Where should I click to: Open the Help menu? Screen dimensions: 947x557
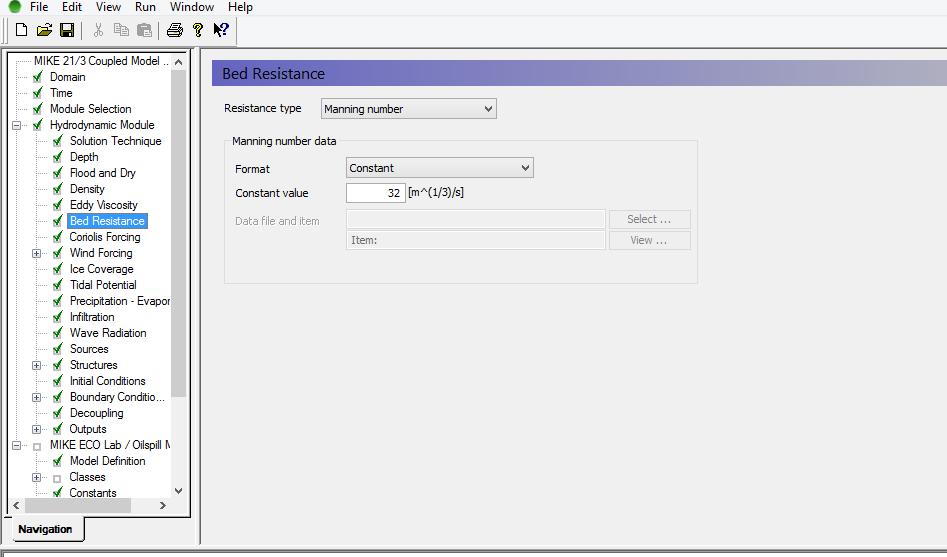240,7
